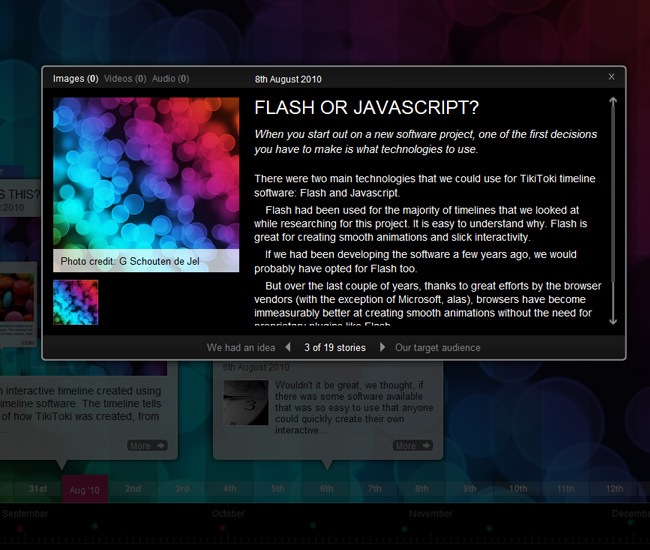Select the 8th date on the timeline
Viewport: 650px width, 550px height.
(422, 489)
